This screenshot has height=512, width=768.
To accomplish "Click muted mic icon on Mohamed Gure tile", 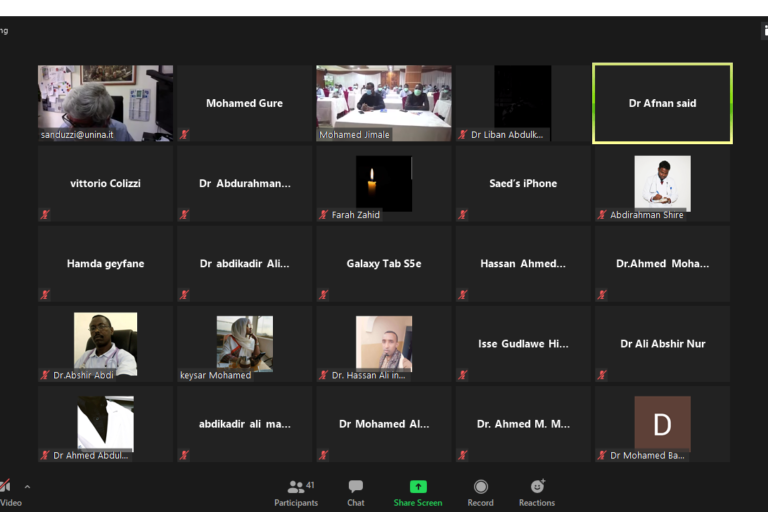I will [x=184, y=134].
